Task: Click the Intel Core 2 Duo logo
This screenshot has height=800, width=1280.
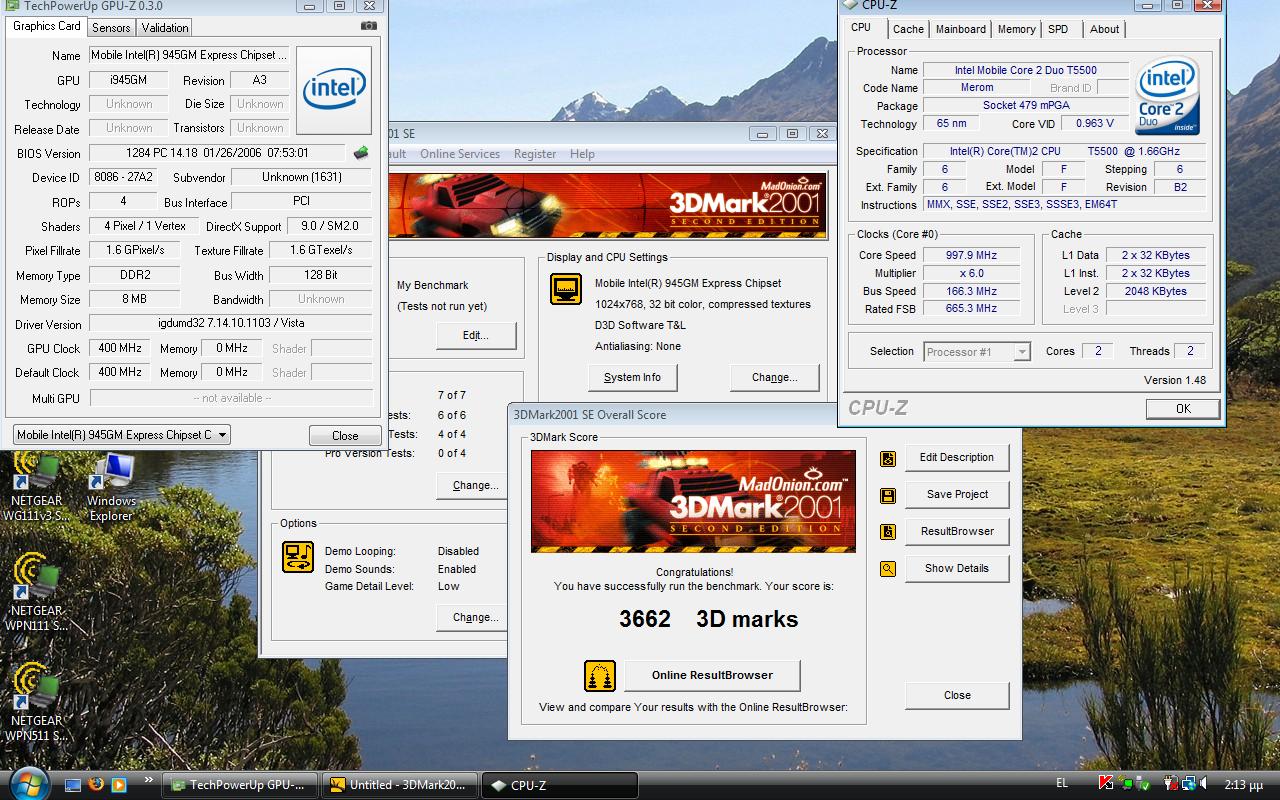Action: tap(1167, 96)
